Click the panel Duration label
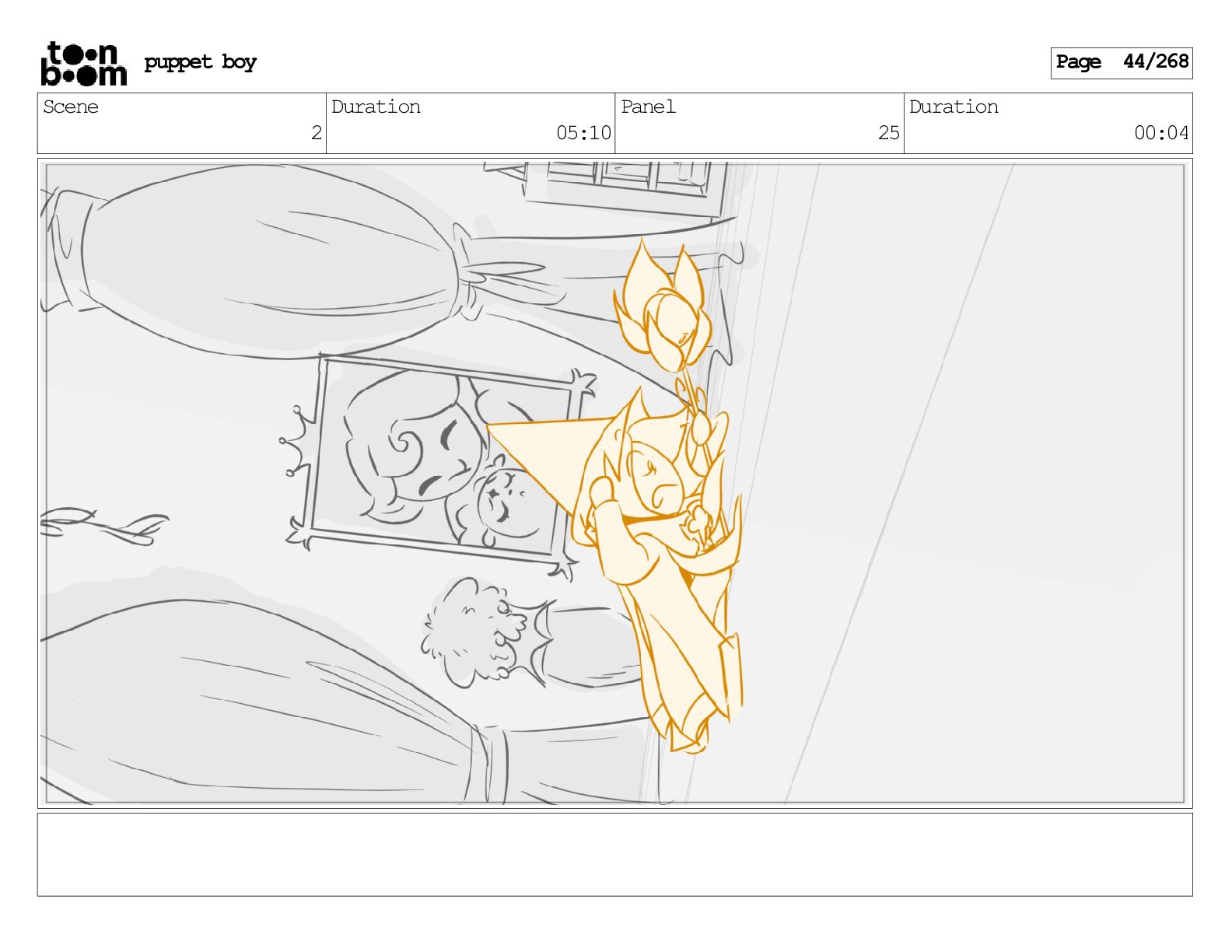The width and height of the screenshot is (1232, 952). click(954, 107)
